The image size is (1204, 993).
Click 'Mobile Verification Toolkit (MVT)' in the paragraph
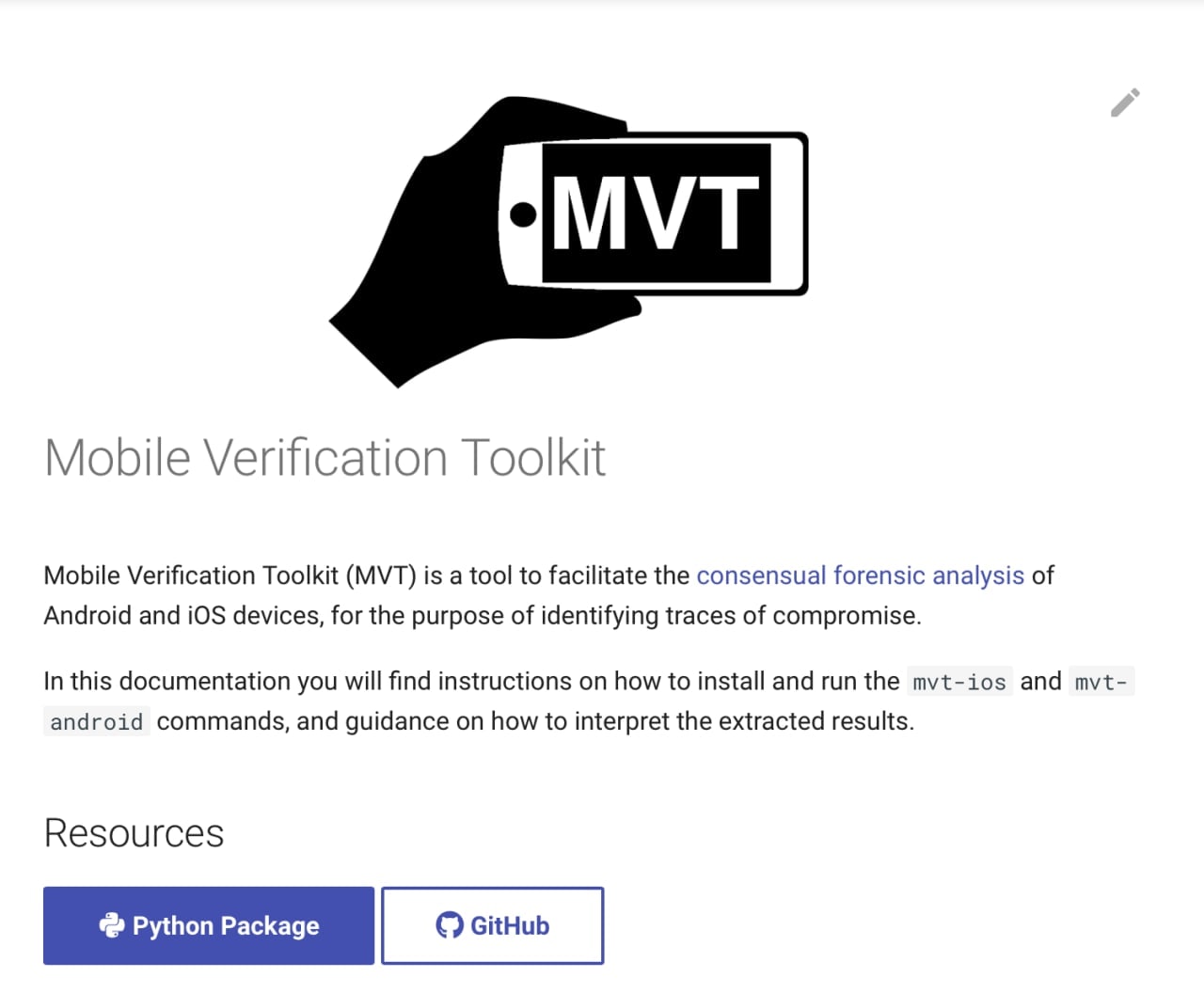230,575
